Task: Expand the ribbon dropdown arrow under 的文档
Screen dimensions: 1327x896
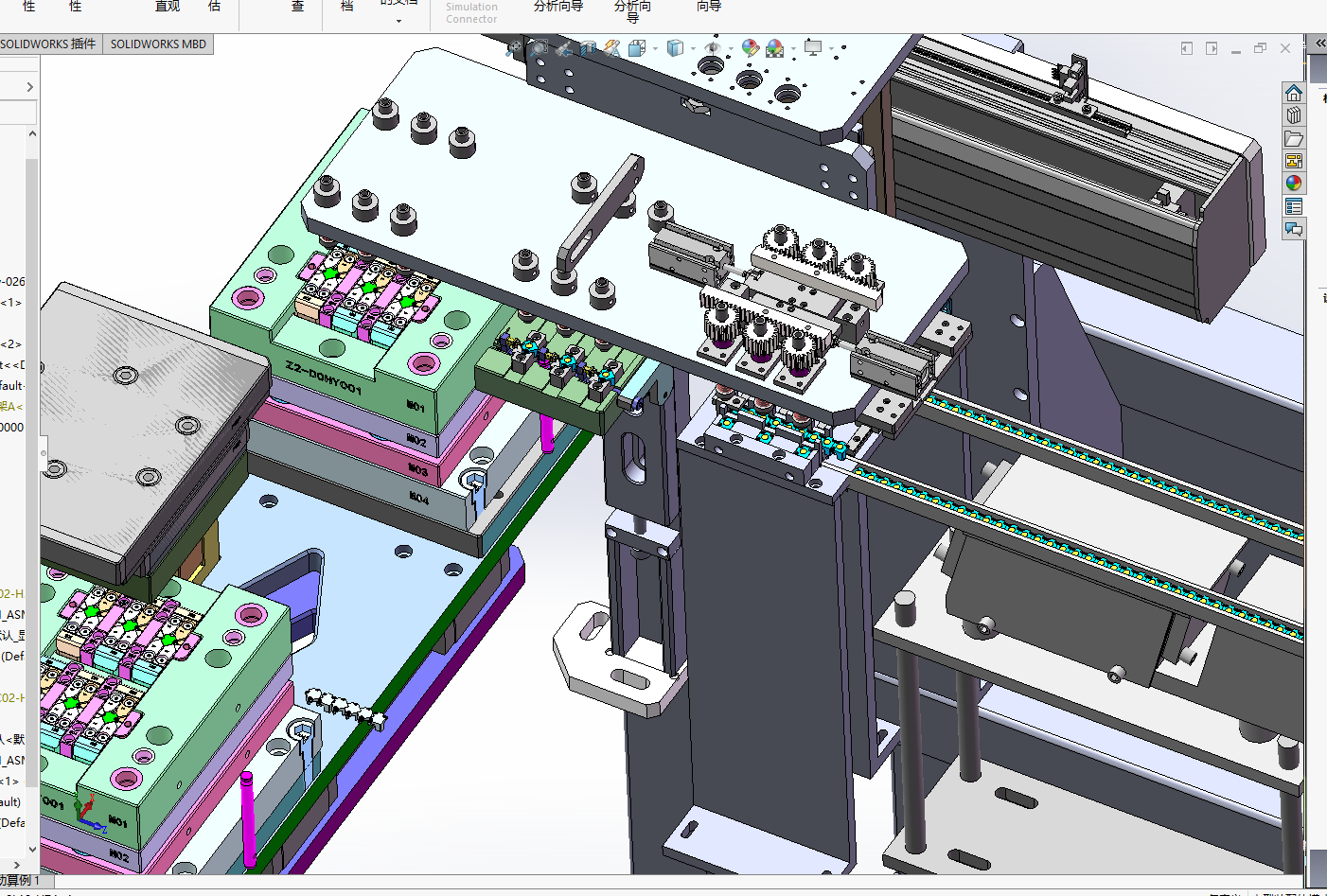Action: tap(398, 21)
